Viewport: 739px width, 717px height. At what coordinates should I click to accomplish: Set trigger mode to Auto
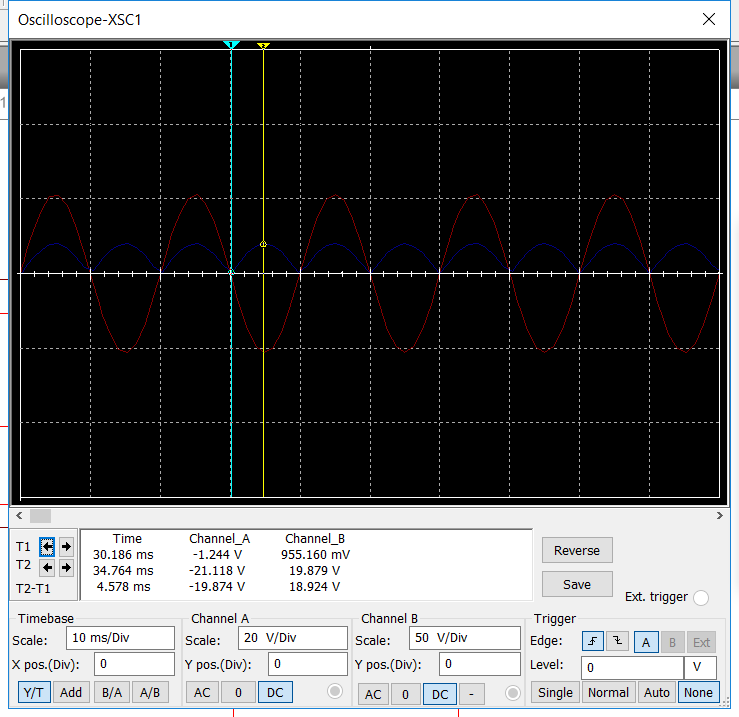(x=656, y=692)
